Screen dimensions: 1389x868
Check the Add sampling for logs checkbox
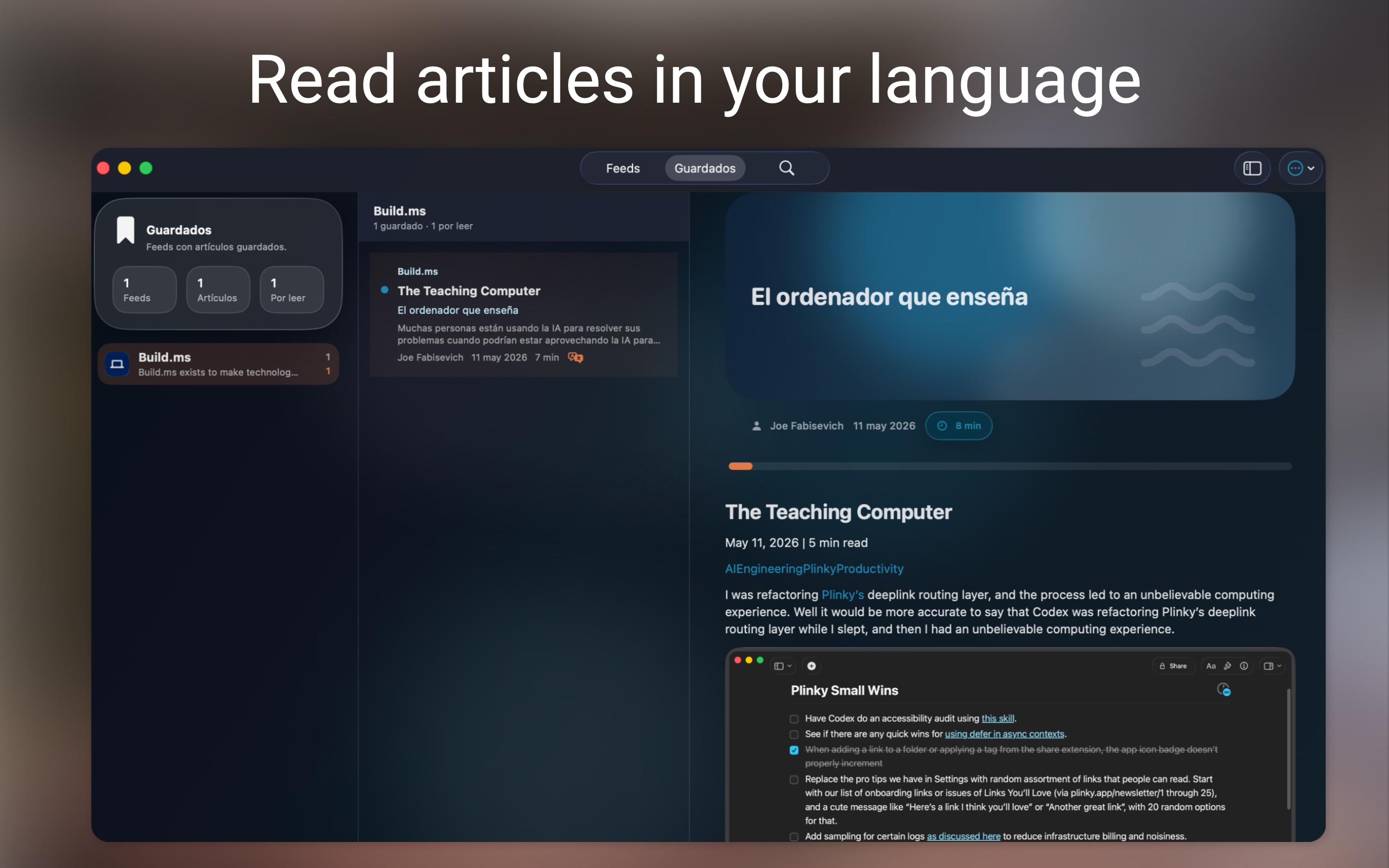[x=794, y=837]
